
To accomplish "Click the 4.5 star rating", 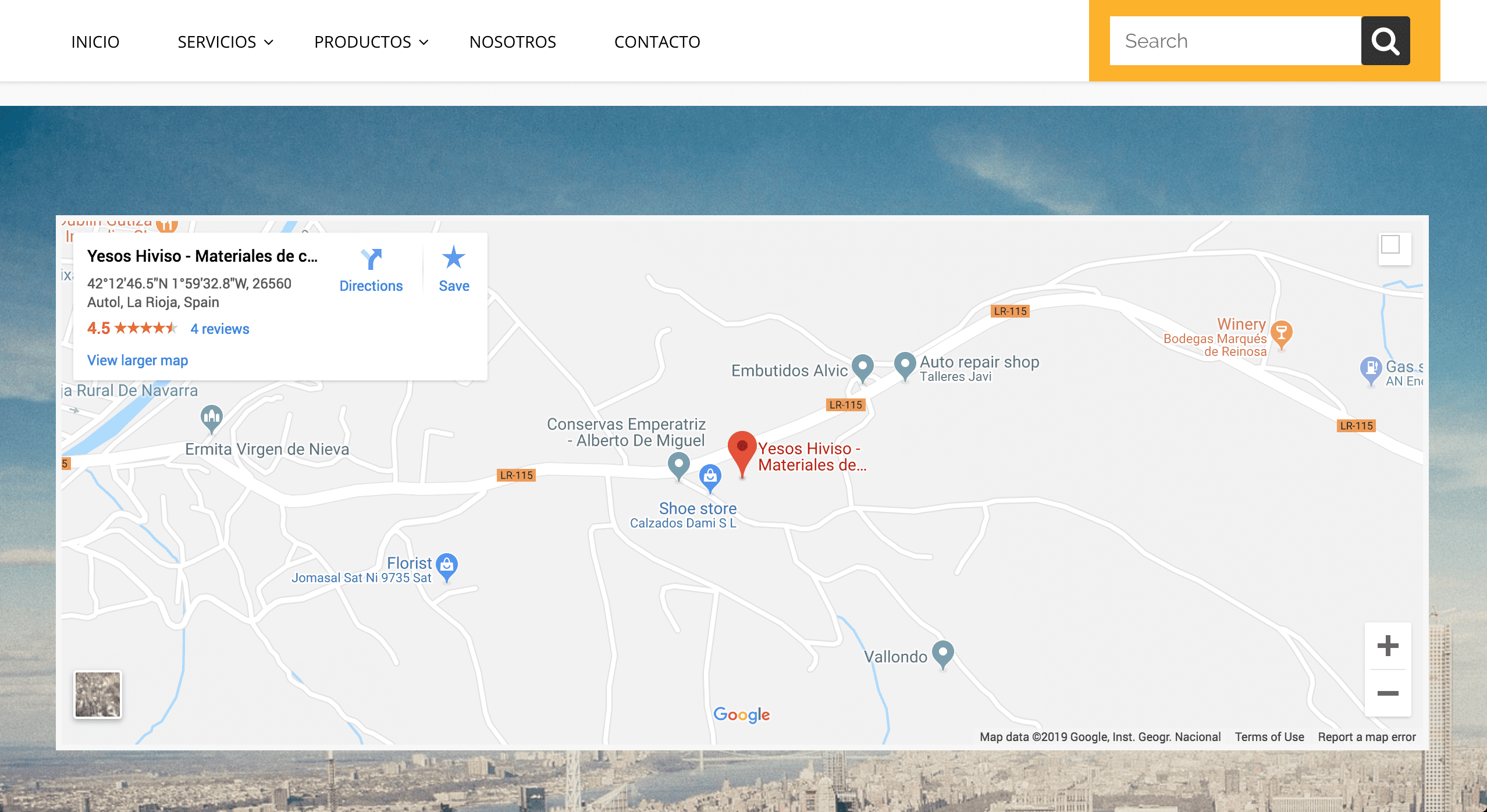I will (x=131, y=328).
